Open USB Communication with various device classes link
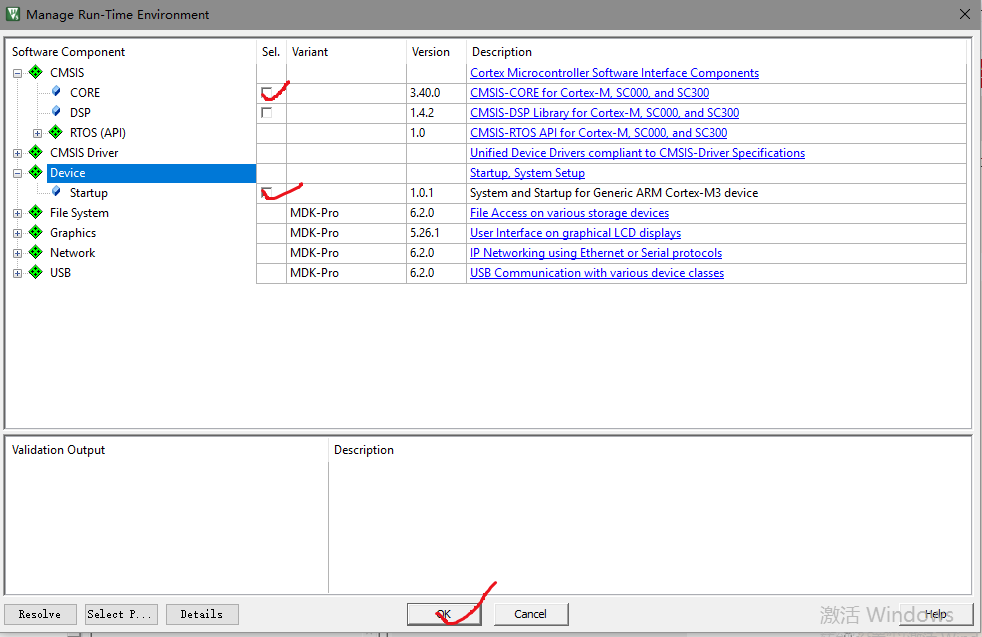This screenshot has width=982, height=637. [597, 273]
